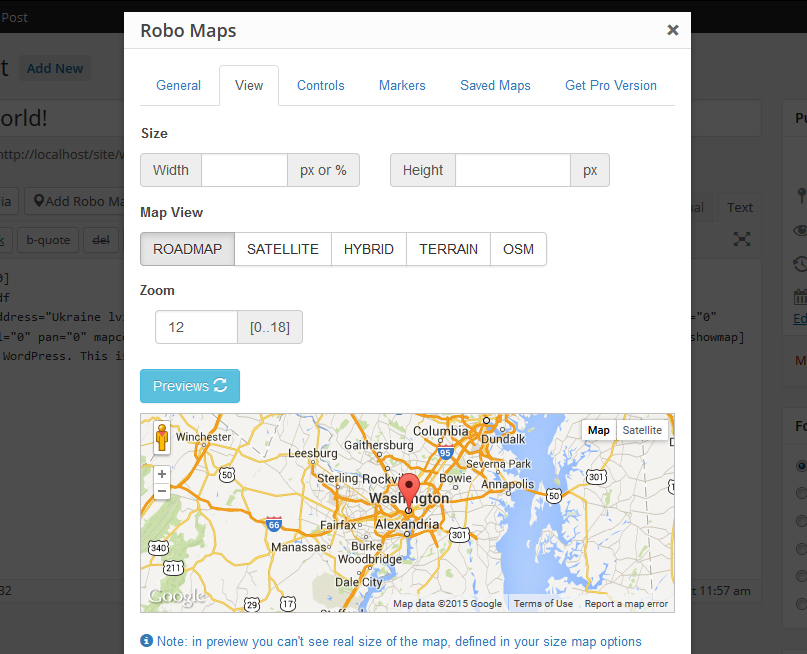Switch to the General tab

tap(179, 85)
